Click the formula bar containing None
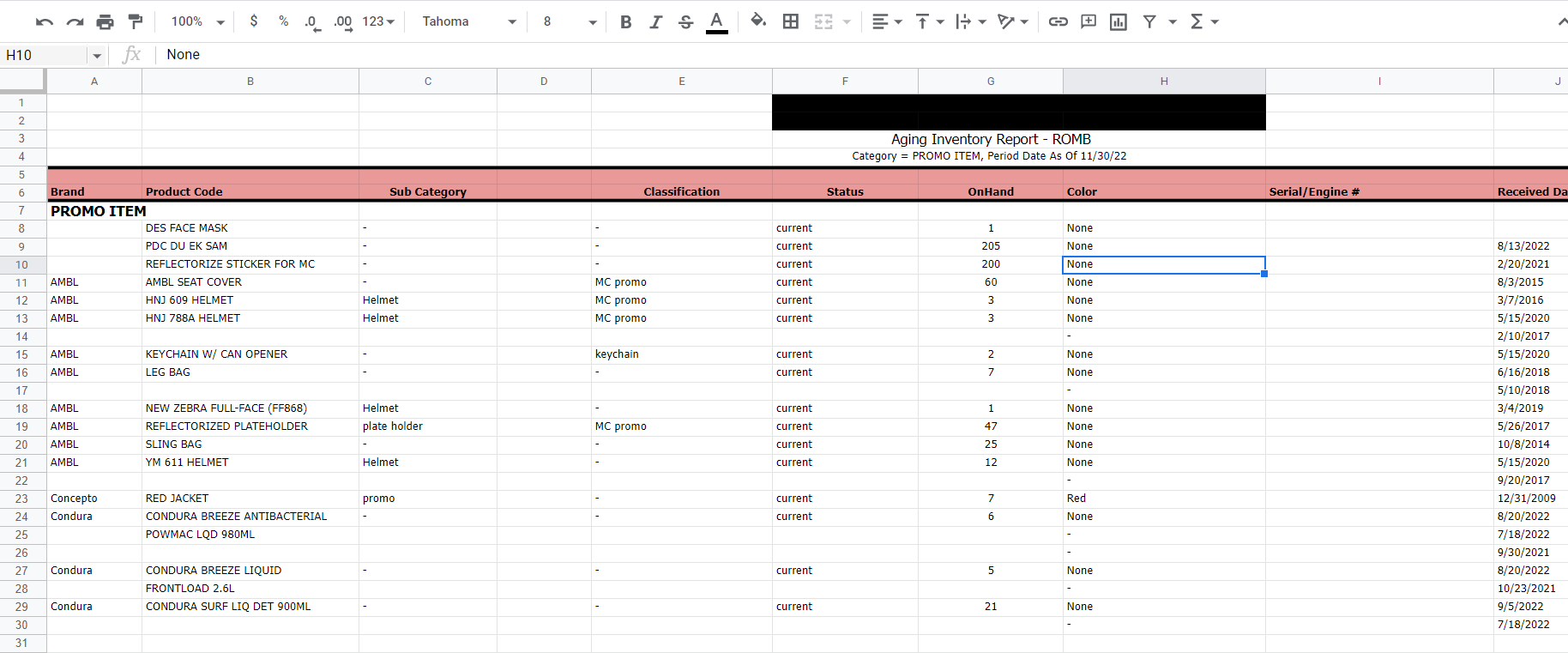Screen dimensions: 1568x653 coord(862,55)
